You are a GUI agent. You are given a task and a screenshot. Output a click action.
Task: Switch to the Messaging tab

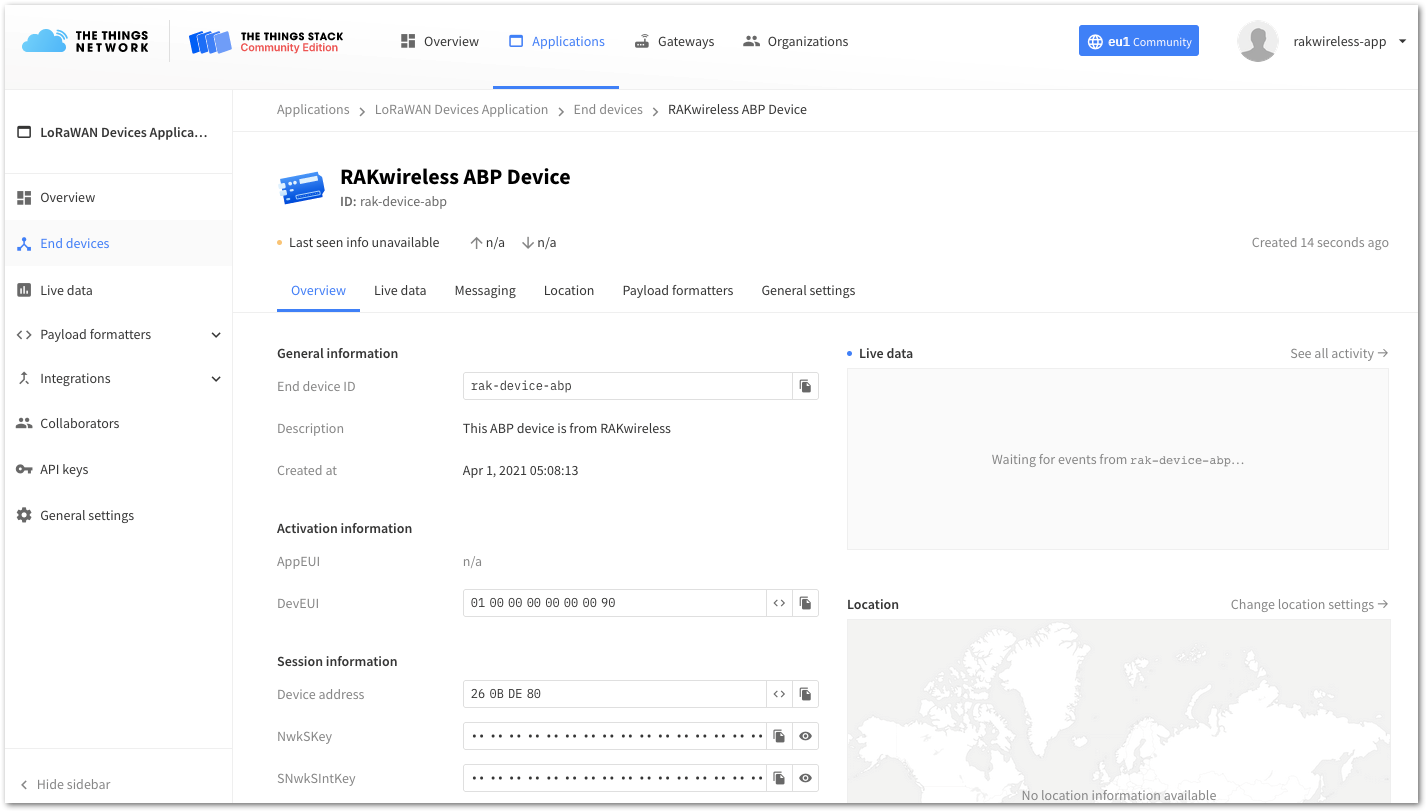[485, 290]
